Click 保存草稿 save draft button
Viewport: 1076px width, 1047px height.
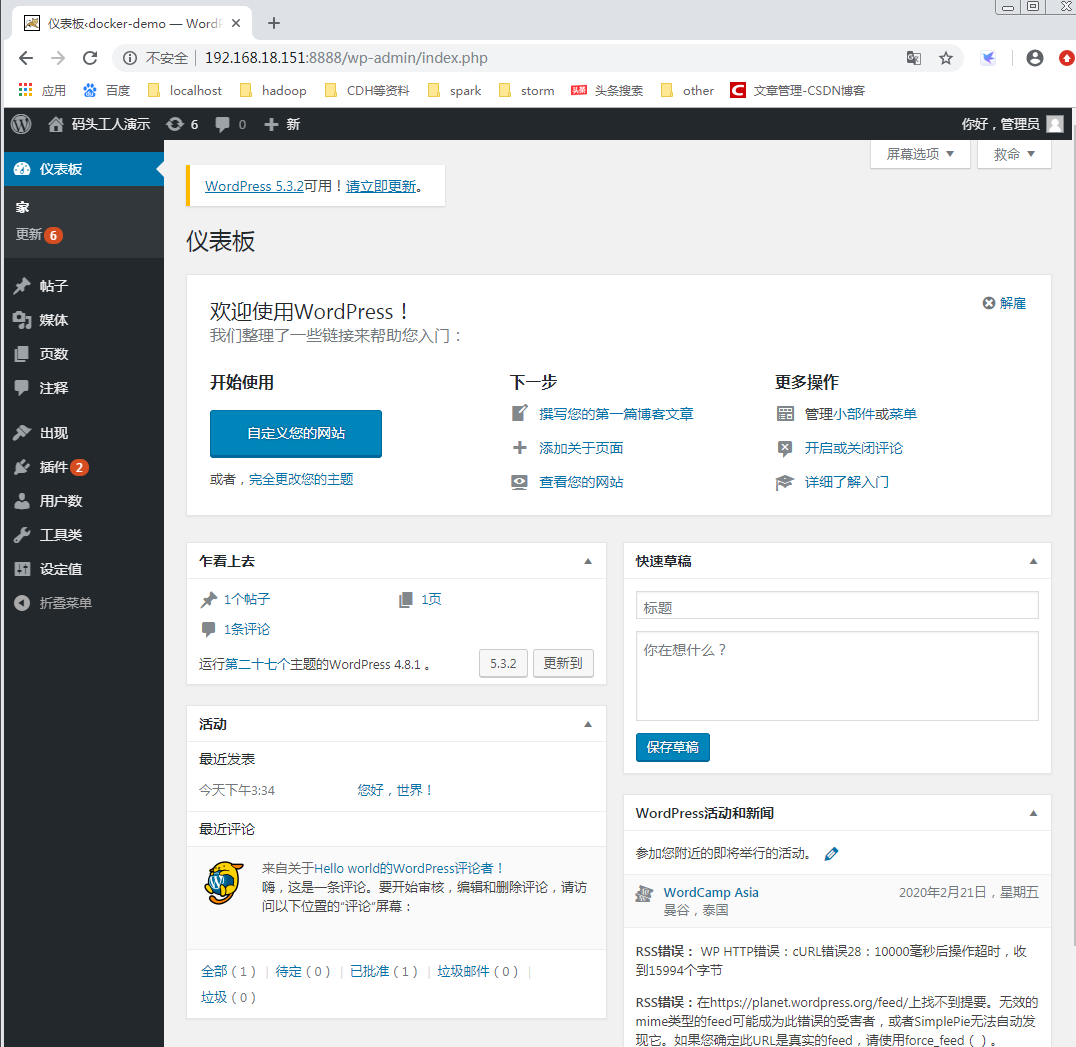click(x=672, y=747)
